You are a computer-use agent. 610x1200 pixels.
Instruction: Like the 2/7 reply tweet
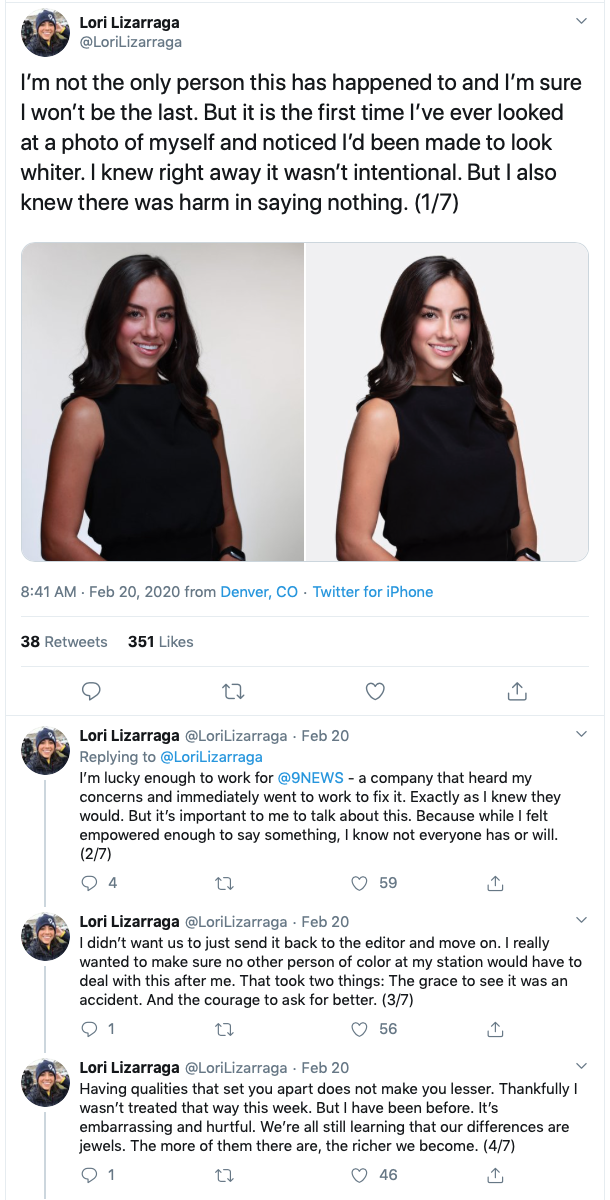click(x=361, y=883)
